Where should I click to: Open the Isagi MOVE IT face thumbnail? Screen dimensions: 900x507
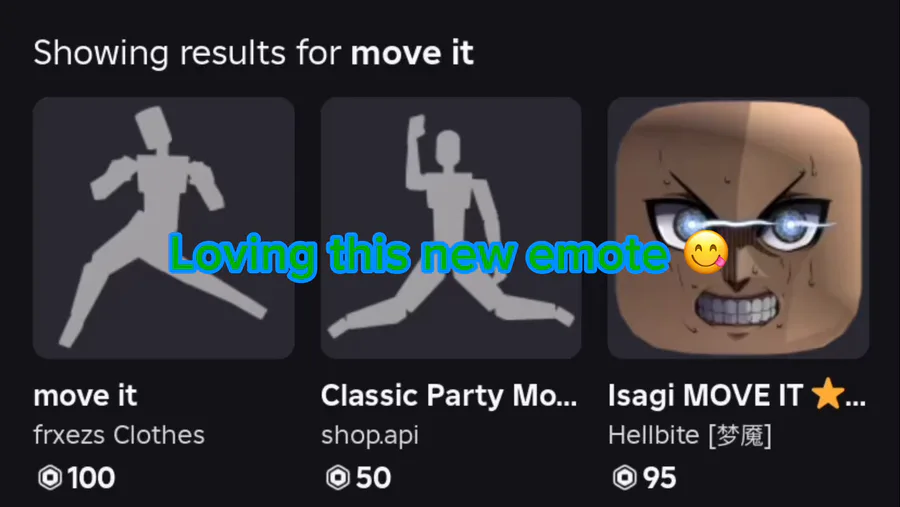[738, 228]
